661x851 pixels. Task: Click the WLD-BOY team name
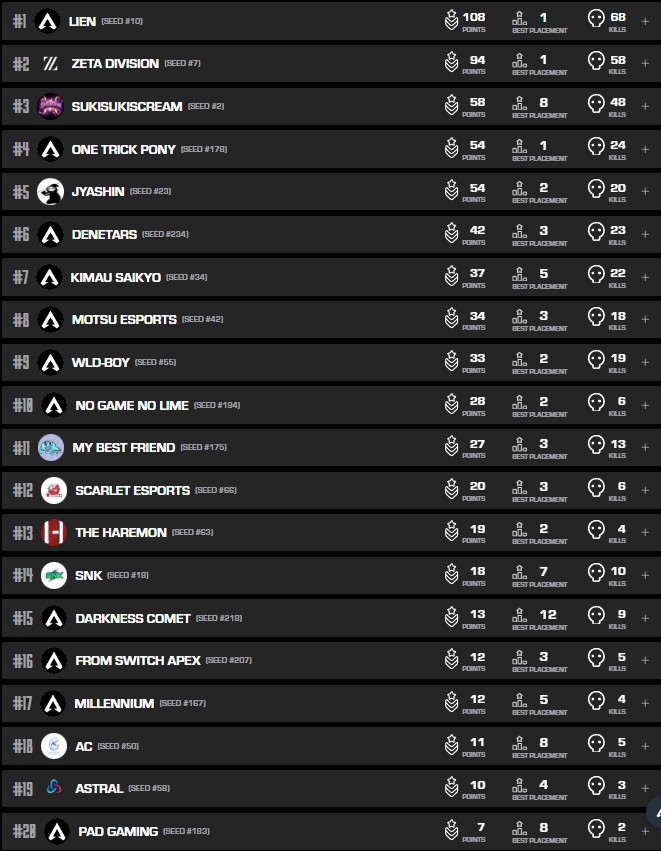pyautogui.click(x=101, y=362)
